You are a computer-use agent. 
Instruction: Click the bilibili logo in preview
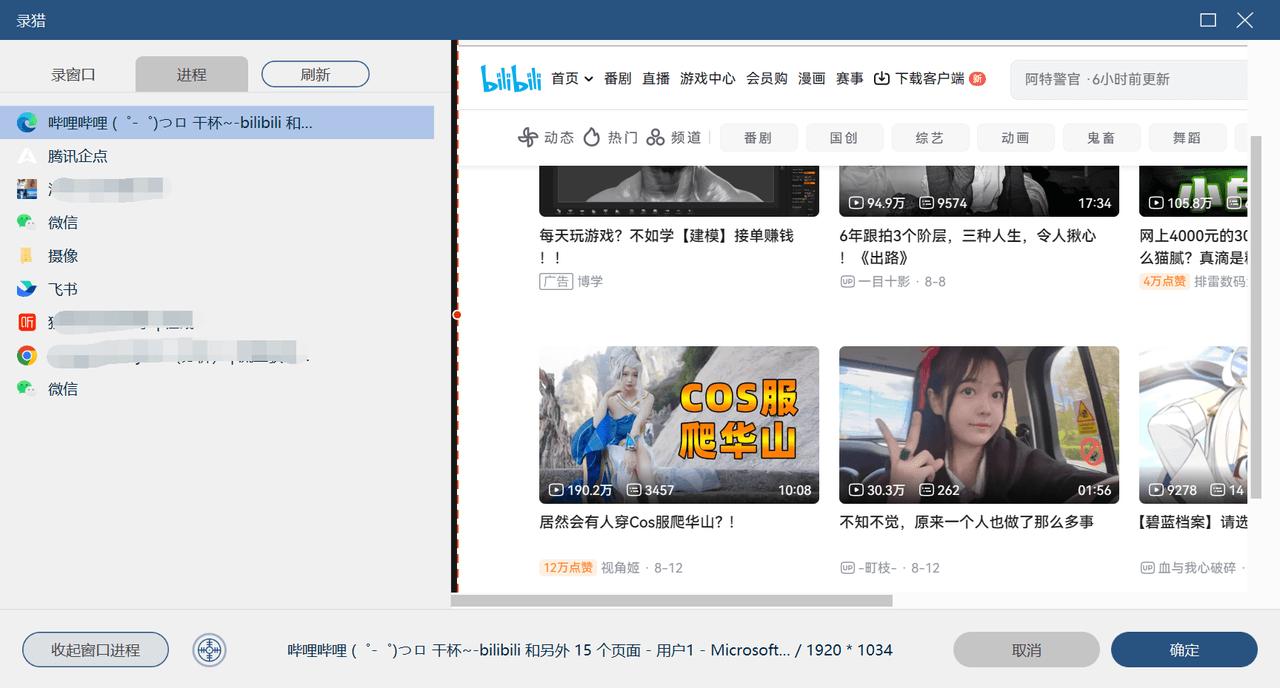511,79
